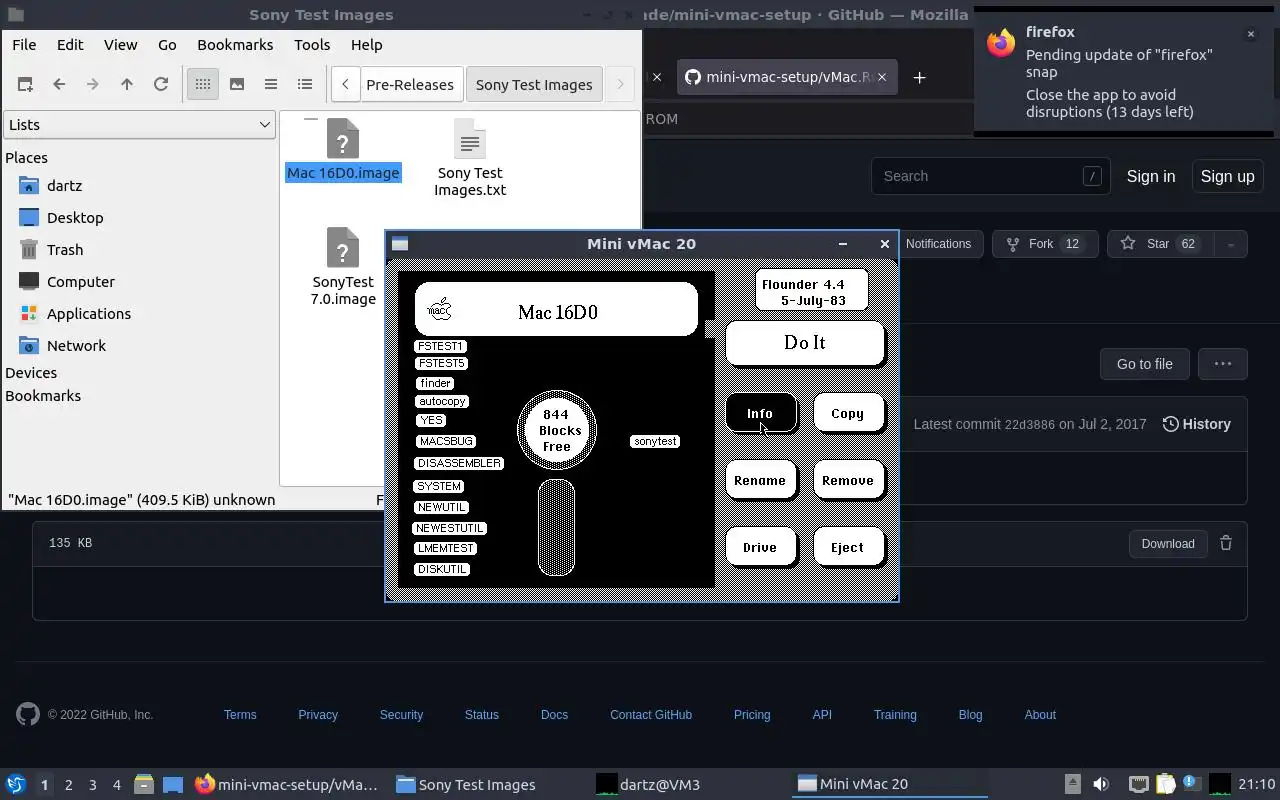Viewport: 1280px width, 800px height.
Task: Open new Firefox tab with plus
Action: tap(919, 78)
